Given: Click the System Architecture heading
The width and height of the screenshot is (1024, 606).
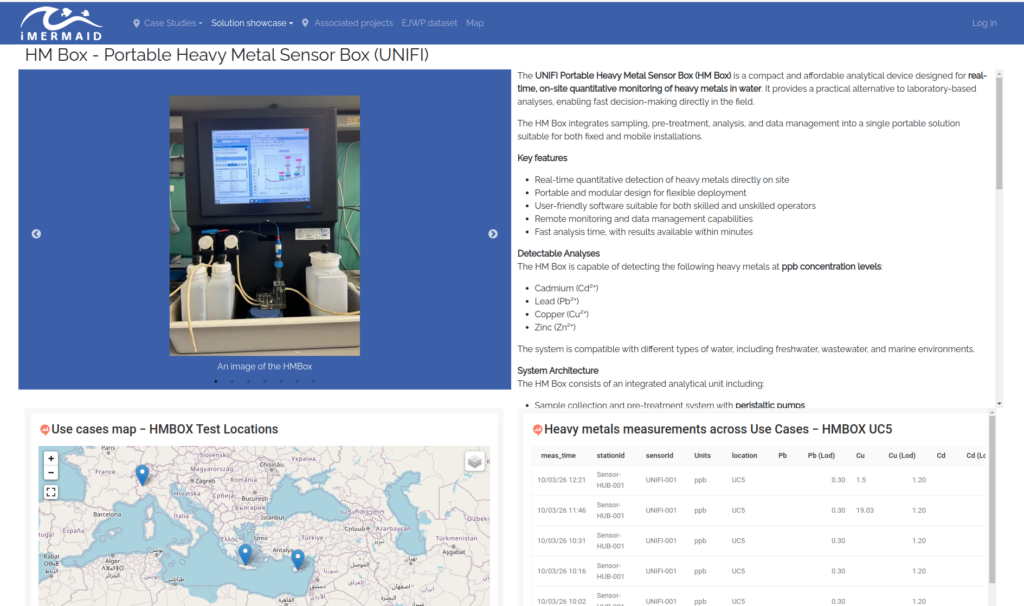Looking at the screenshot, I should click(558, 370).
